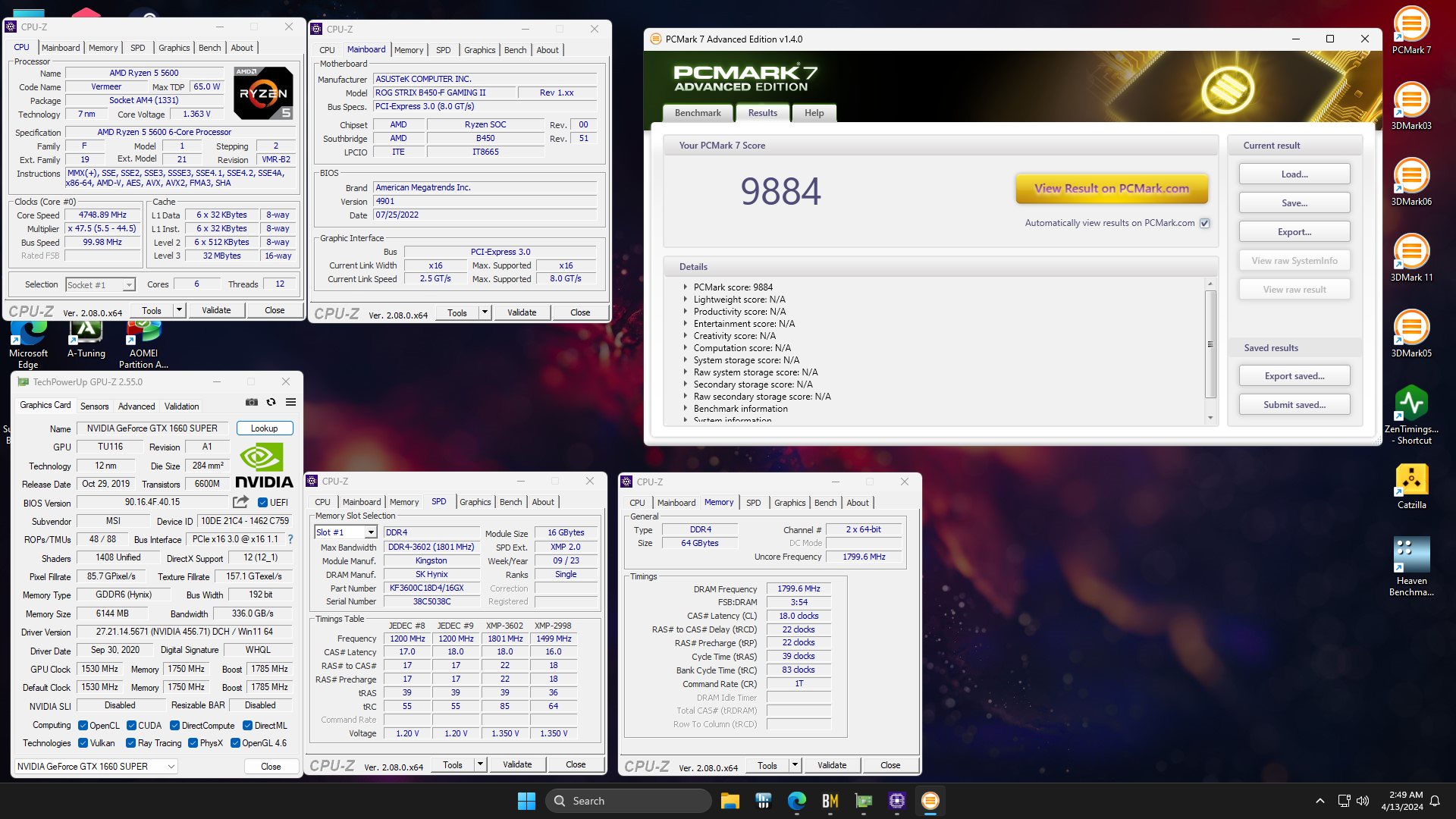Open the Sensors tab in GPU-Z
This screenshot has height=819, width=1456.
click(95, 406)
